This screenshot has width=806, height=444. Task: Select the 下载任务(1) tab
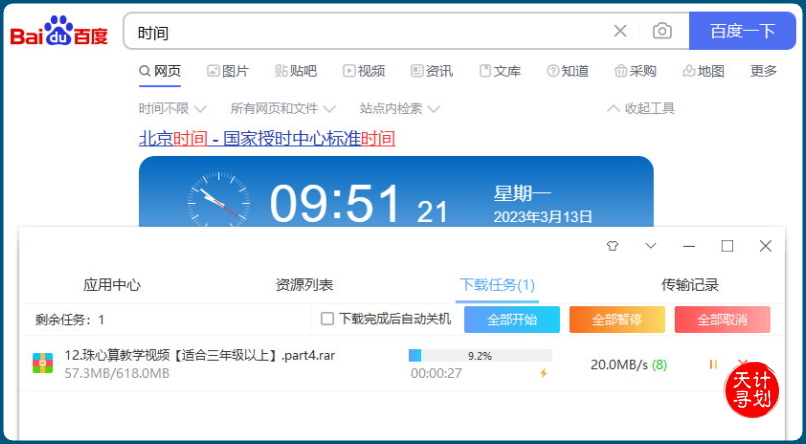pyautogui.click(x=497, y=285)
